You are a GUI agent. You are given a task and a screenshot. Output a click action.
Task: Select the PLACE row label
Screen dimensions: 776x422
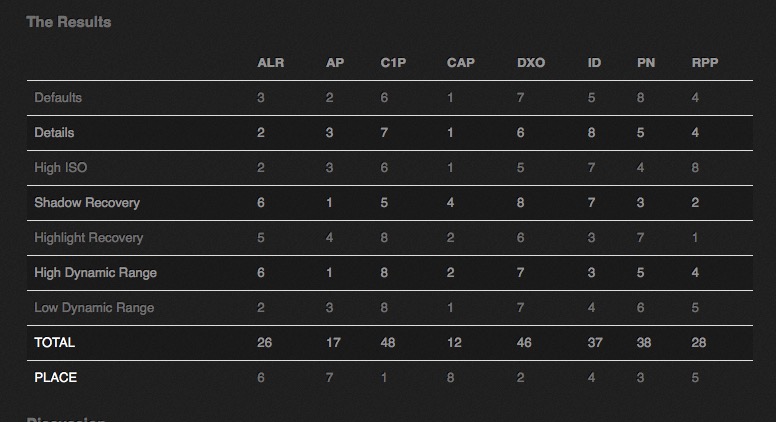point(55,377)
